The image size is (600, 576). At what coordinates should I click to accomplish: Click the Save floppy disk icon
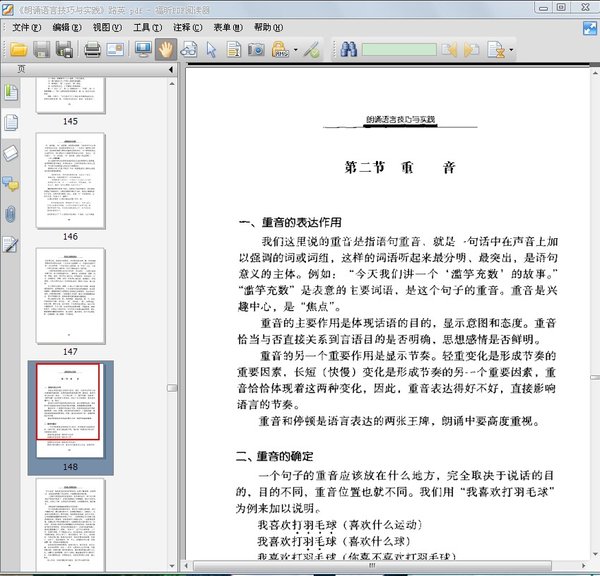click(x=41, y=49)
